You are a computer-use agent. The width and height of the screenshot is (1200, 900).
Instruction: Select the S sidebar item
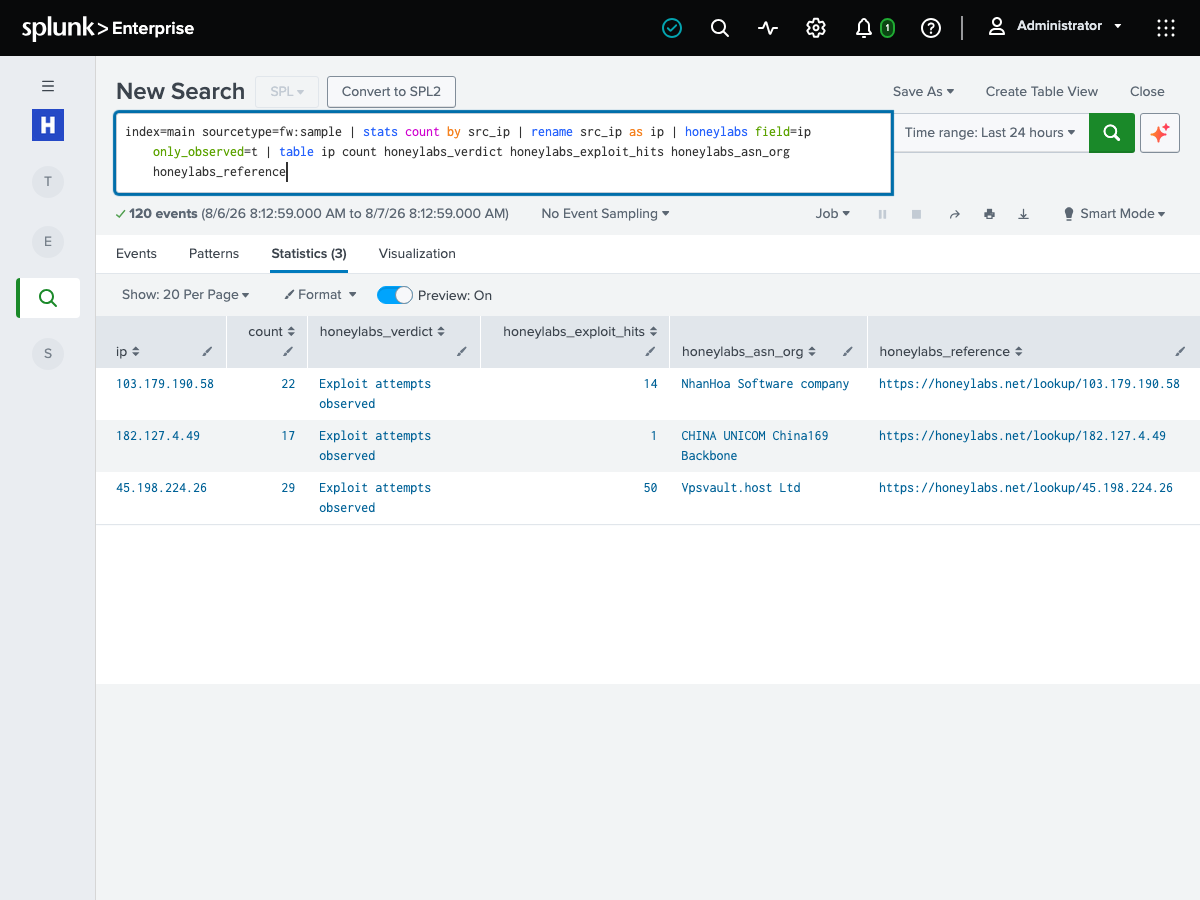(48, 353)
